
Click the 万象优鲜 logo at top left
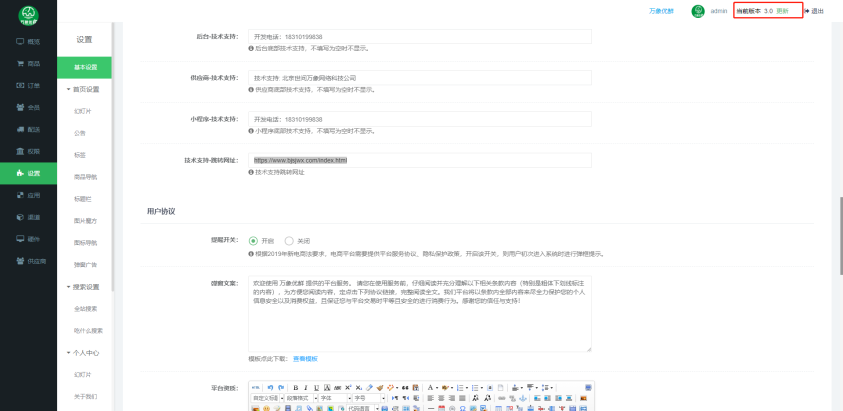point(28,15)
